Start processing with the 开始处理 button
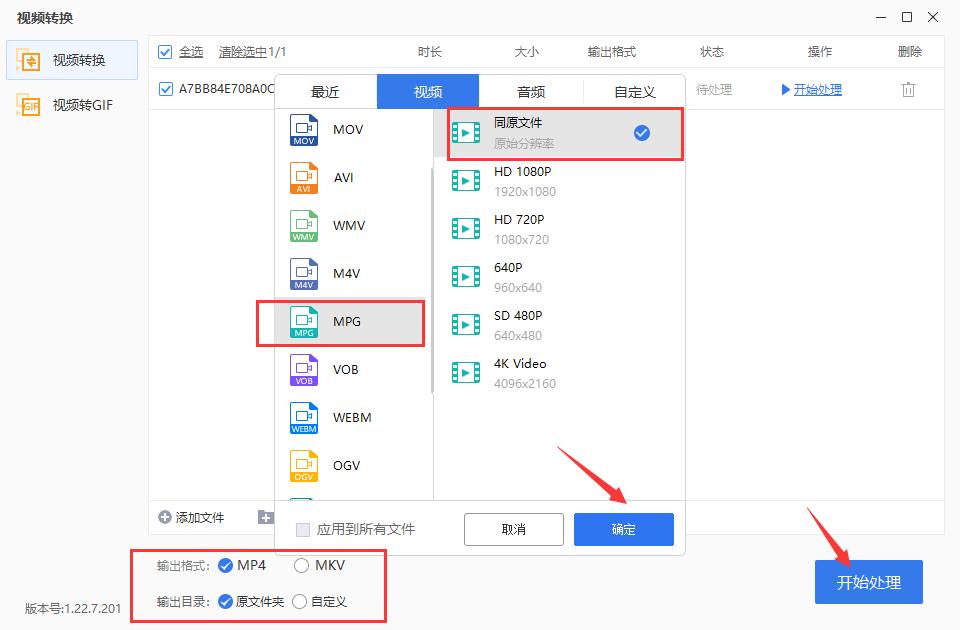 tap(869, 581)
